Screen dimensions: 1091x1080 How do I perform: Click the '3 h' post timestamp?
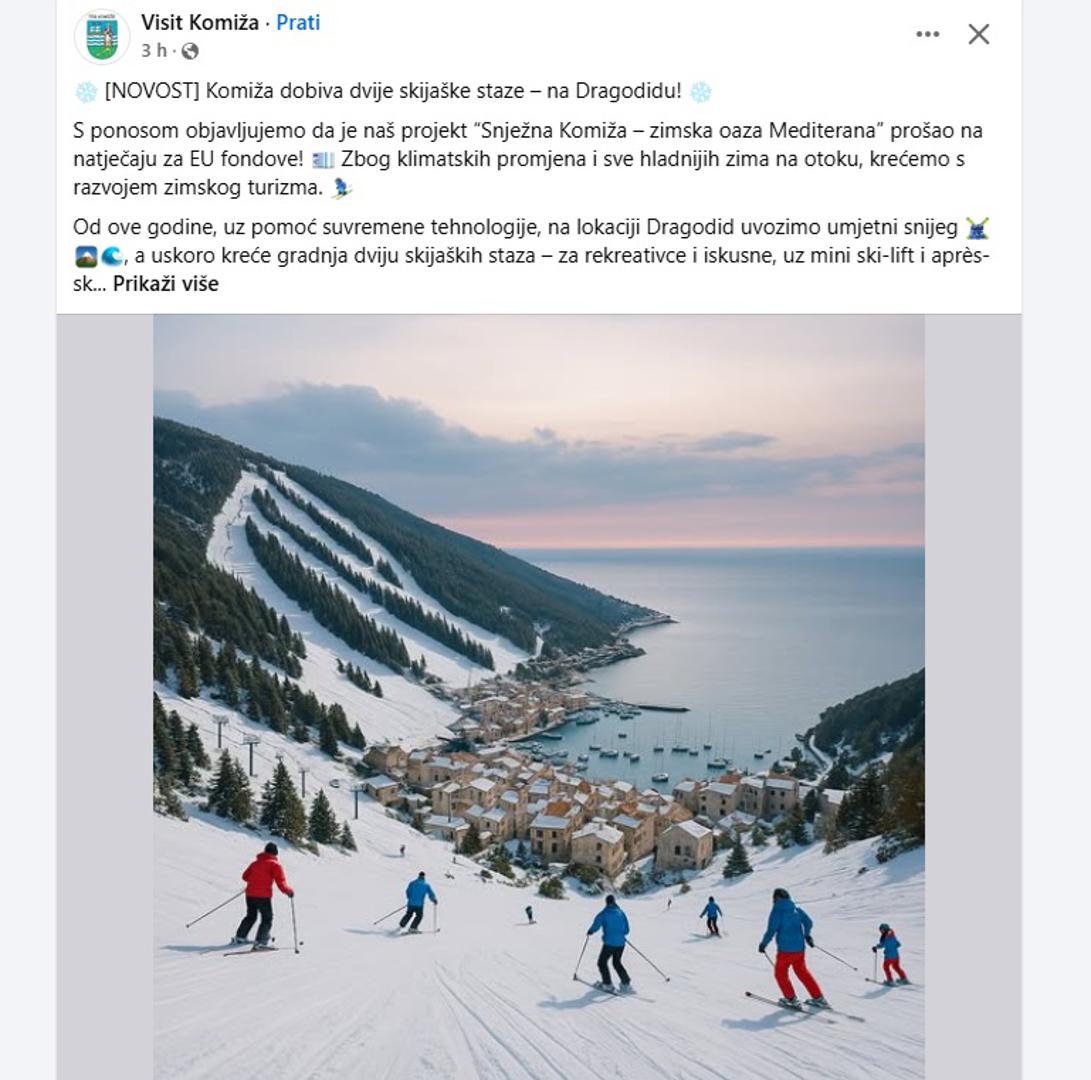(153, 51)
